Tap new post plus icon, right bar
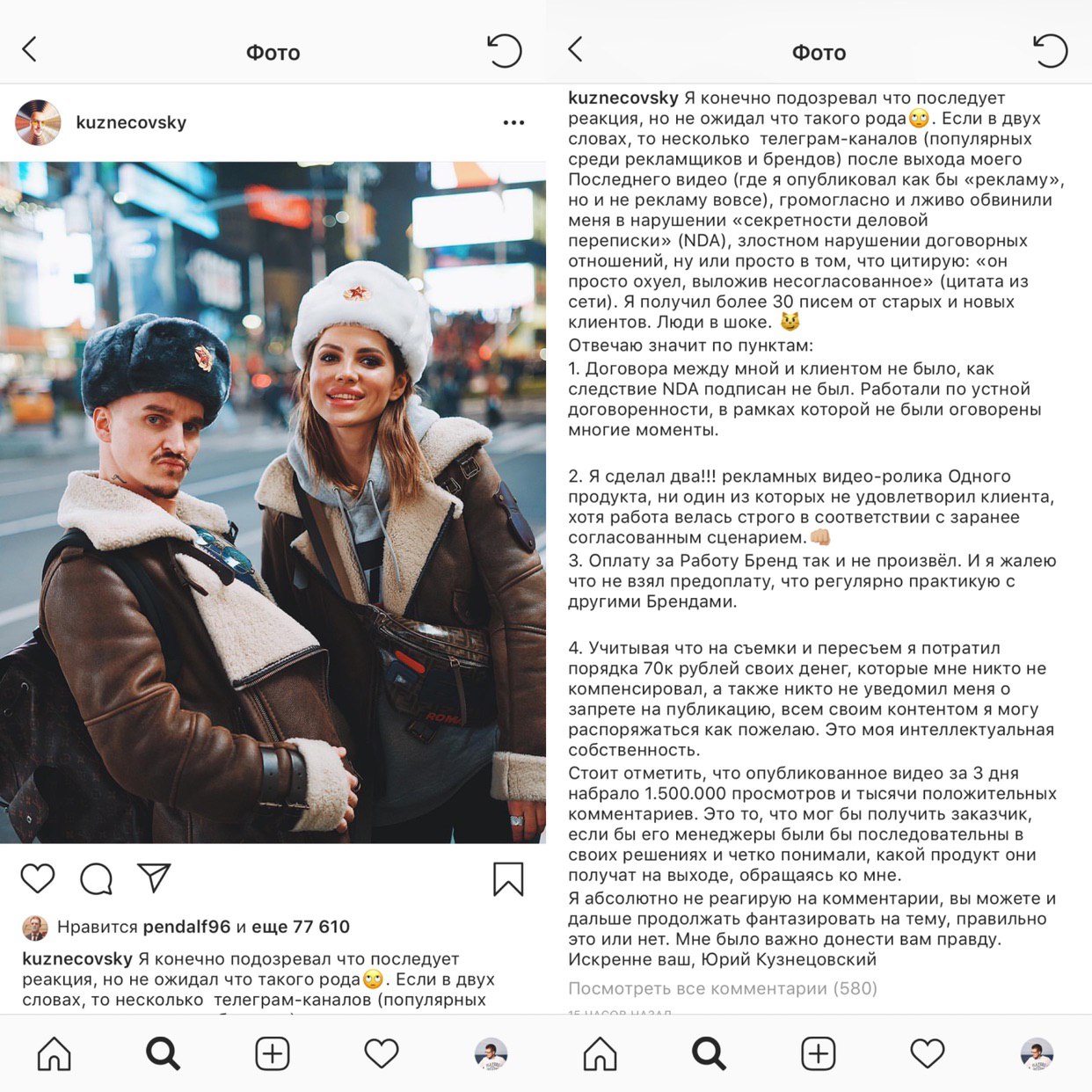The image size is (1092, 1092). 819,1053
